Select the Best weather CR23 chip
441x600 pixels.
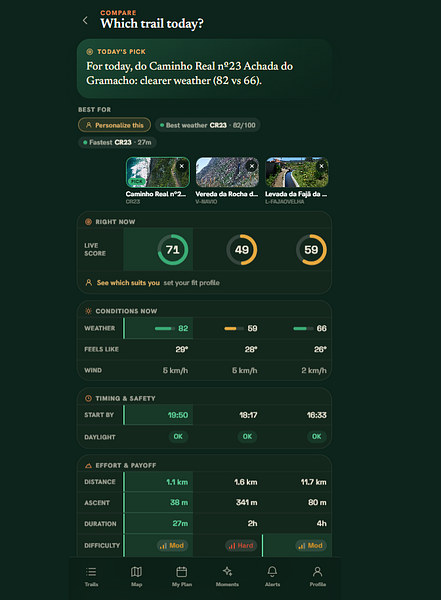[x=207, y=125]
